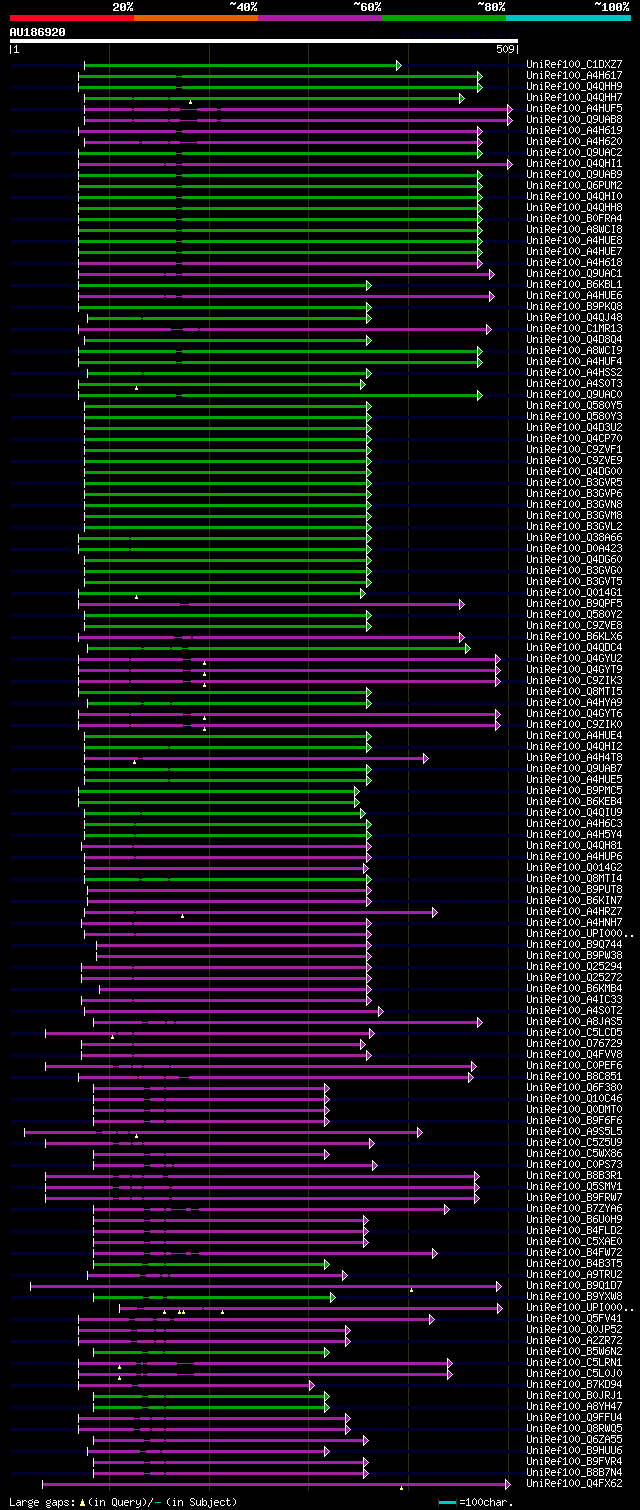
Task: Select label UniRef100_Q4QDC4
Action: (574, 648)
